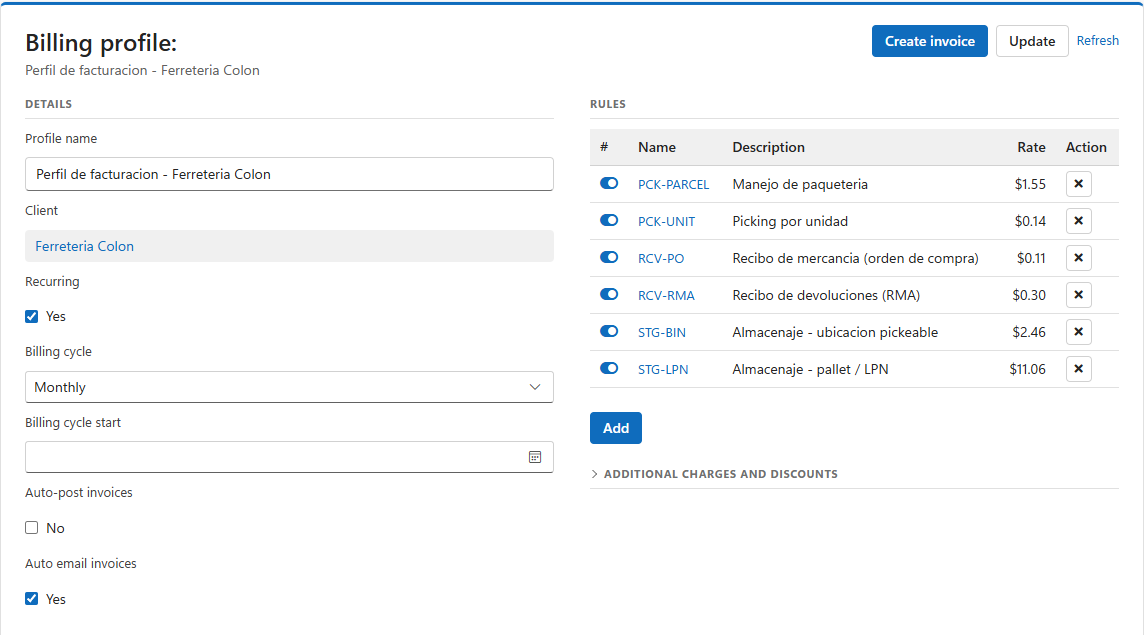Open the Ferreteria Colon client link
The width and height of the screenshot is (1144, 635).
point(85,247)
